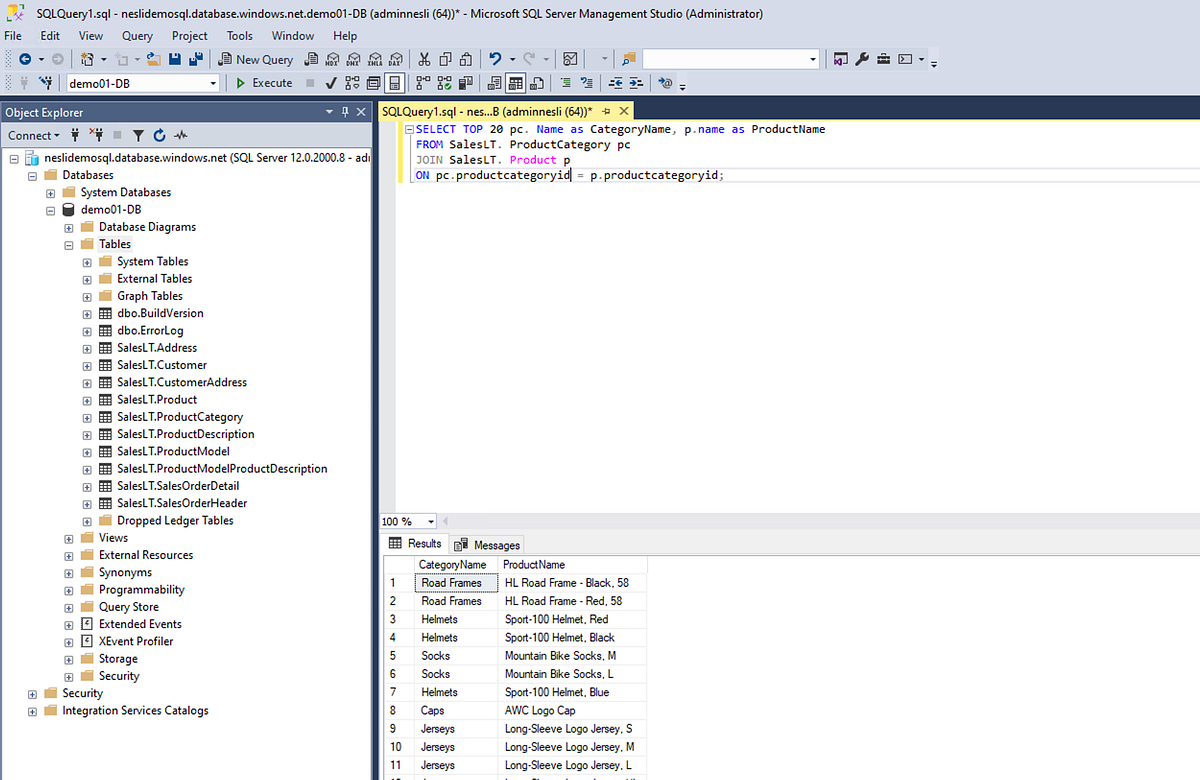Screen dimensions: 1200x780
Task: Toggle Results to Text option
Action: point(494,83)
